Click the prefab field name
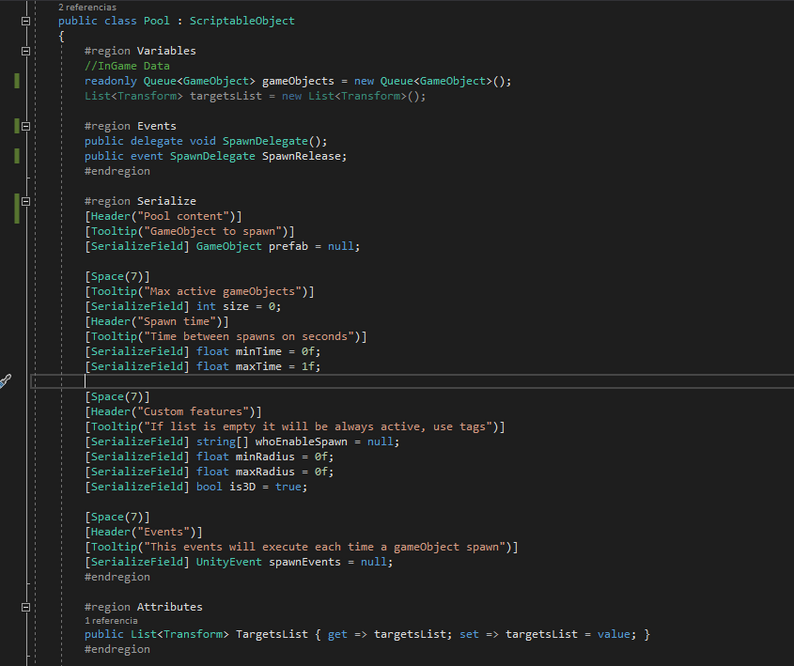This screenshot has width=794, height=666. coord(288,247)
